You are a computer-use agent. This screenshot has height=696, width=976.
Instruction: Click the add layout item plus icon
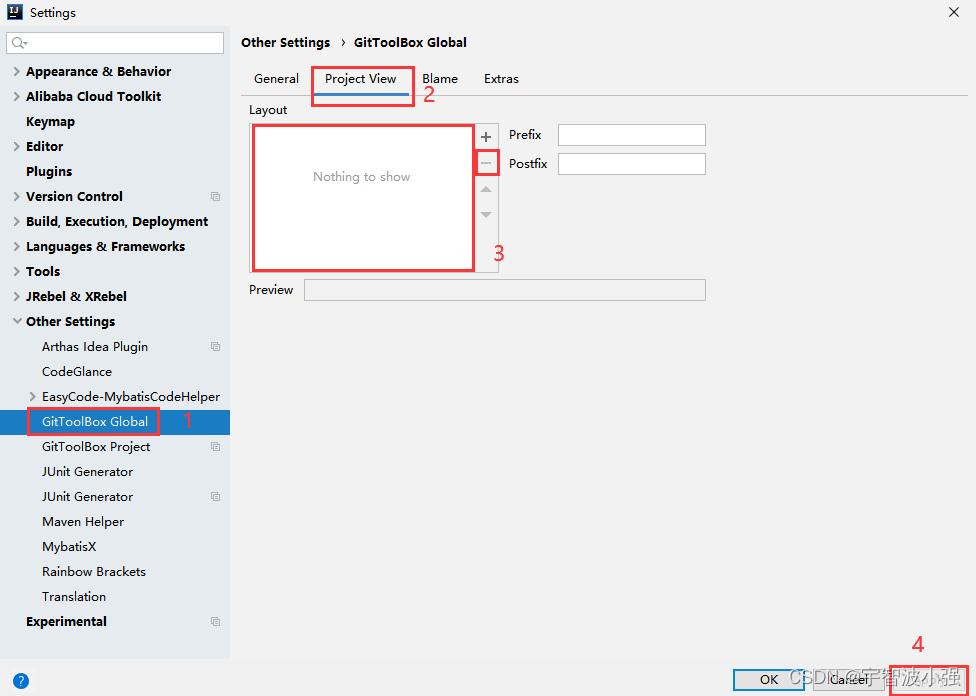click(486, 137)
